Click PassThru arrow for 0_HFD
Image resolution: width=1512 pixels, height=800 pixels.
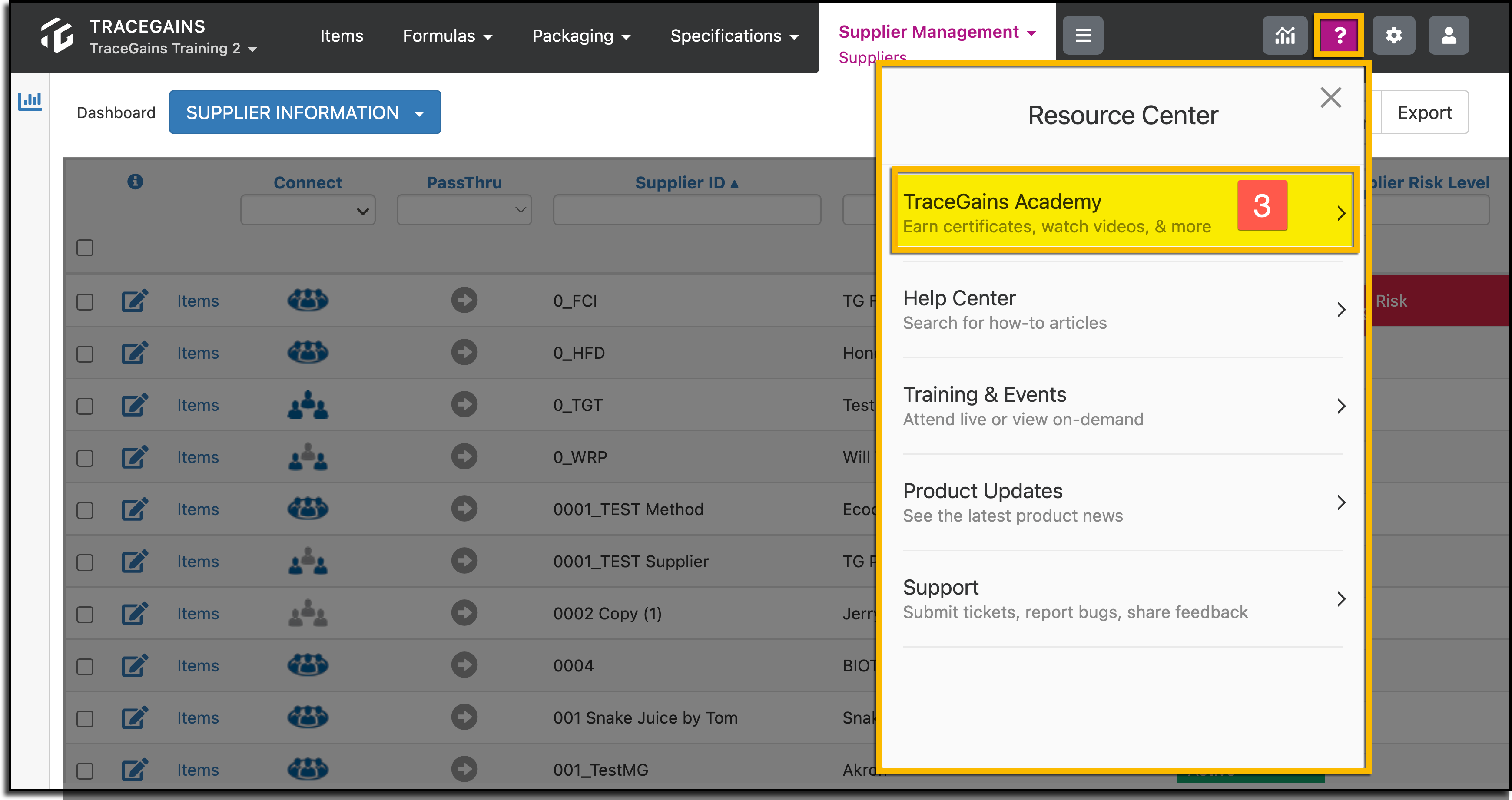[x=464, y=352]
